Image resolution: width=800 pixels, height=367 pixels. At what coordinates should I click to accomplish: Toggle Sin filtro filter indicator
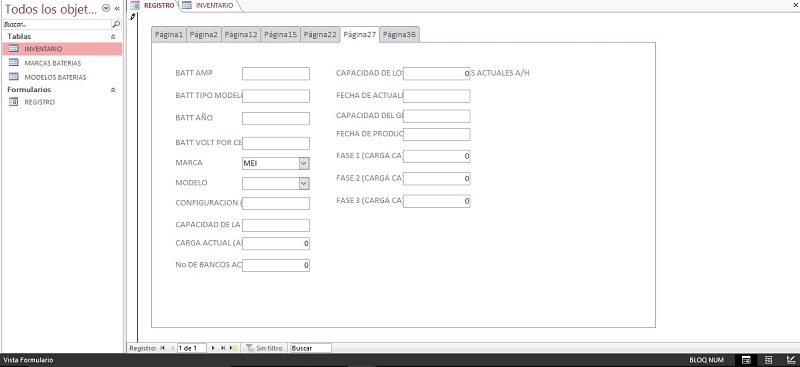coord(264,348)
